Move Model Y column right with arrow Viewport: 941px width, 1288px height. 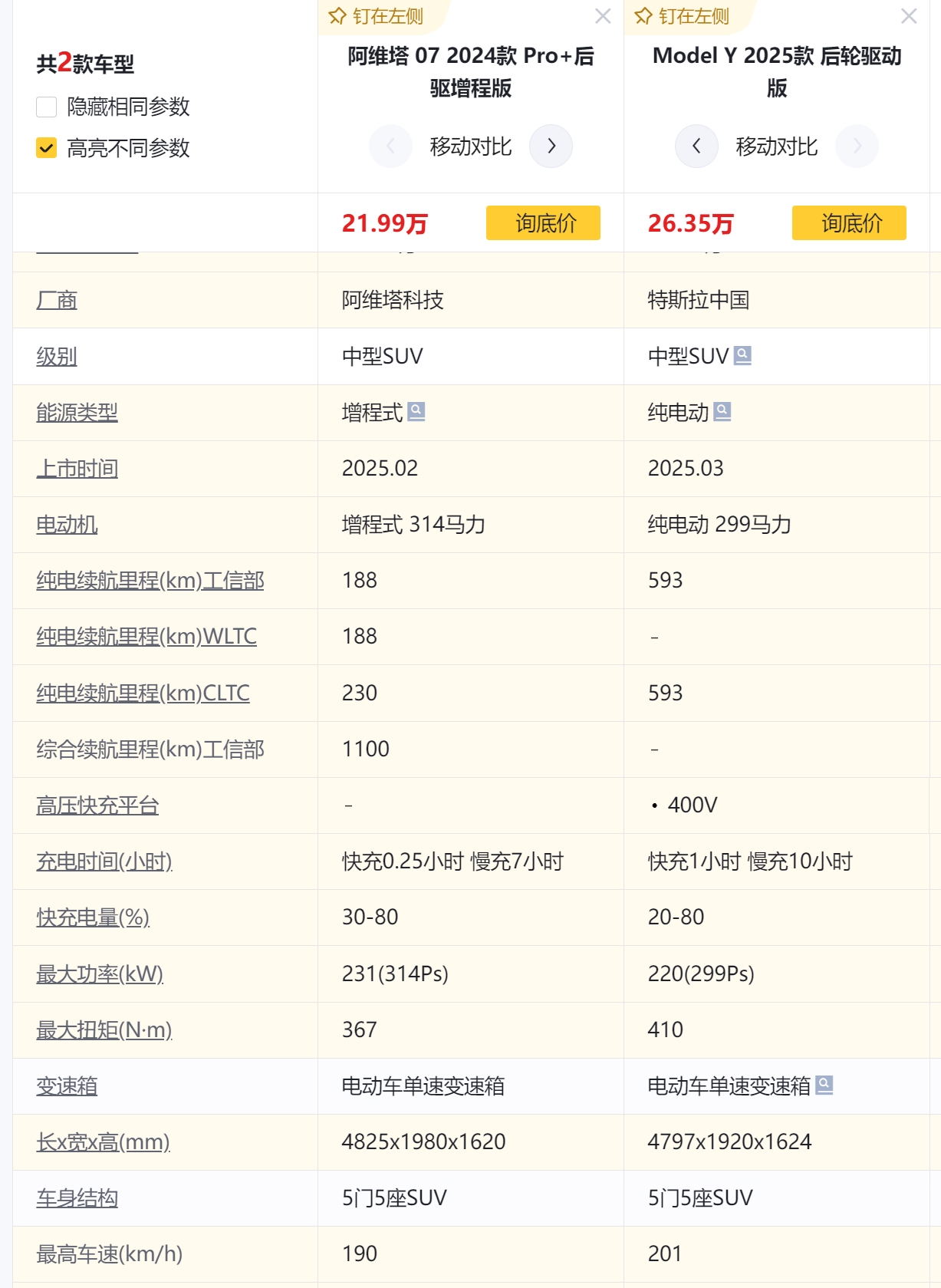coord(857,146)
